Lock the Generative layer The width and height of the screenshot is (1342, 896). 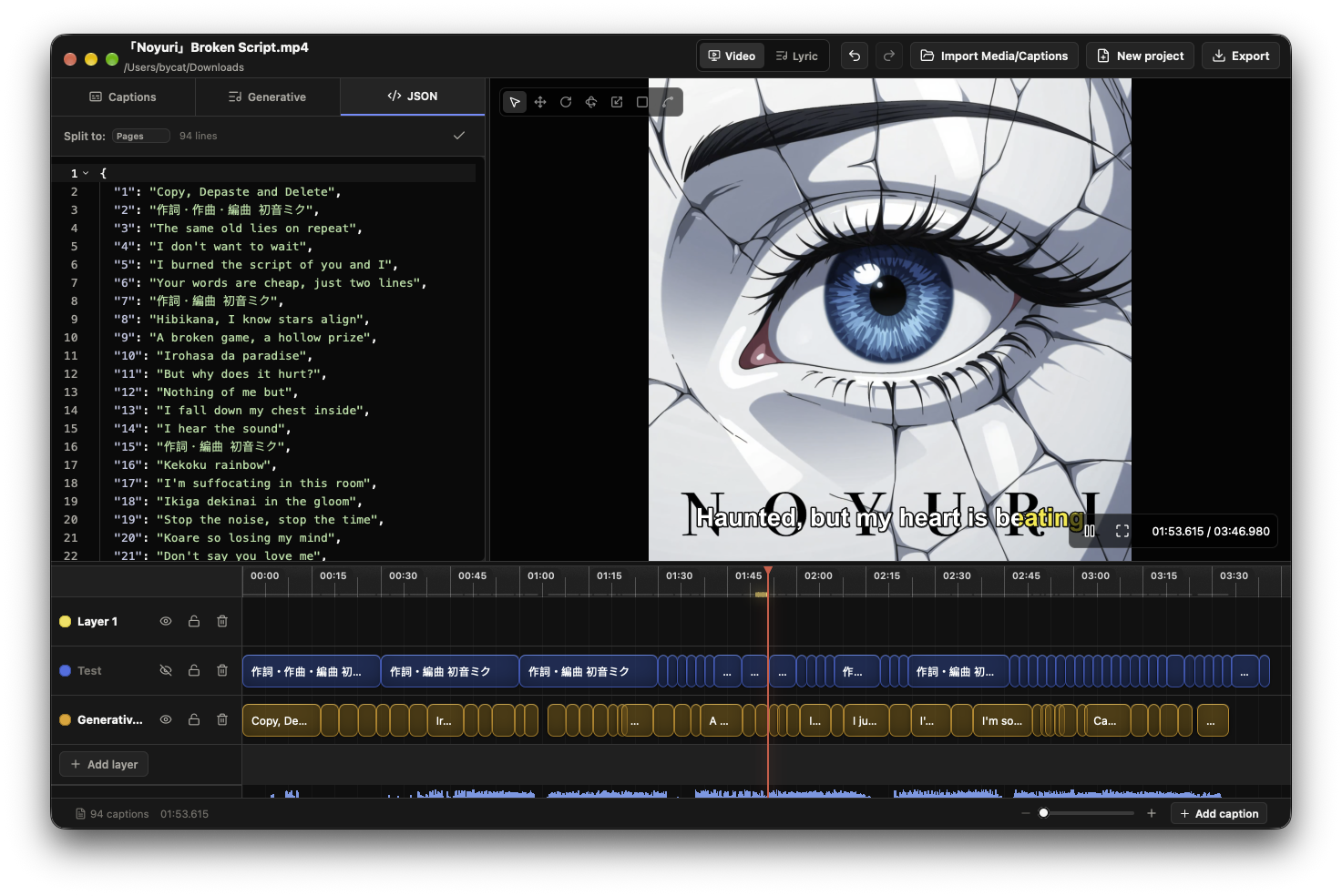[194, 719]
